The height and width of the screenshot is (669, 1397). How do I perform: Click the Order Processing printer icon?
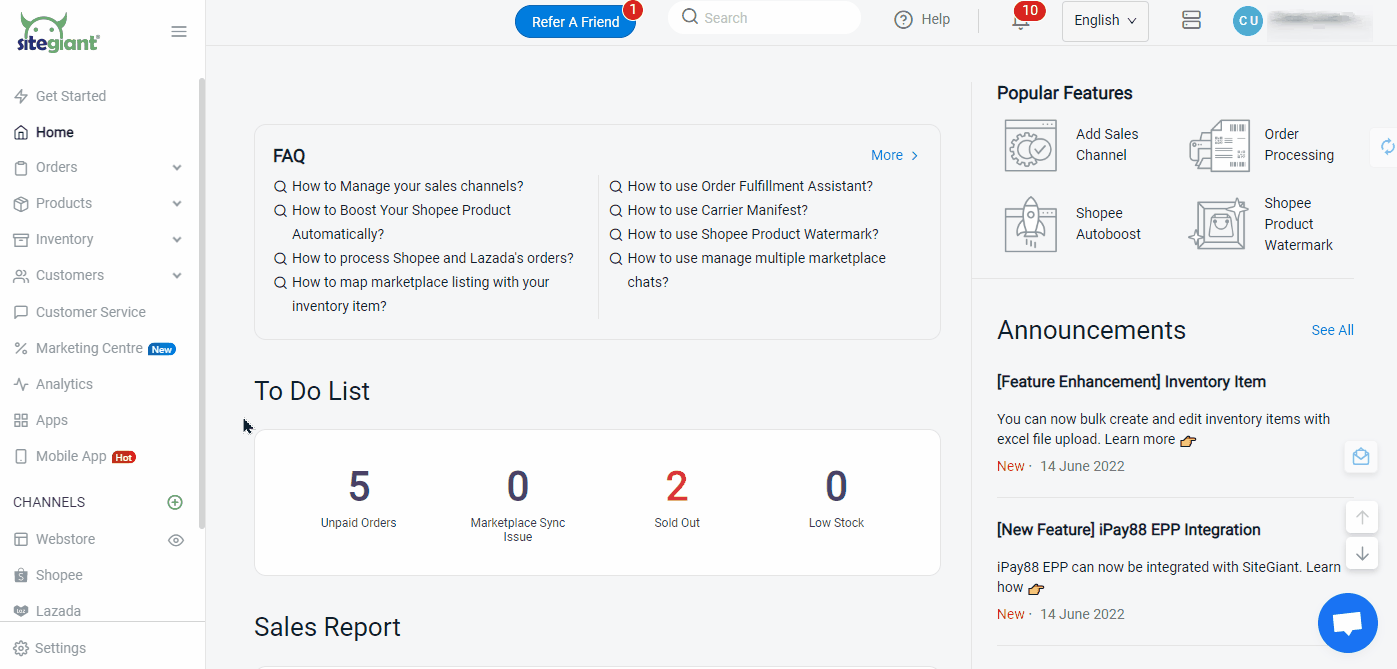(x=1219, y=145)
